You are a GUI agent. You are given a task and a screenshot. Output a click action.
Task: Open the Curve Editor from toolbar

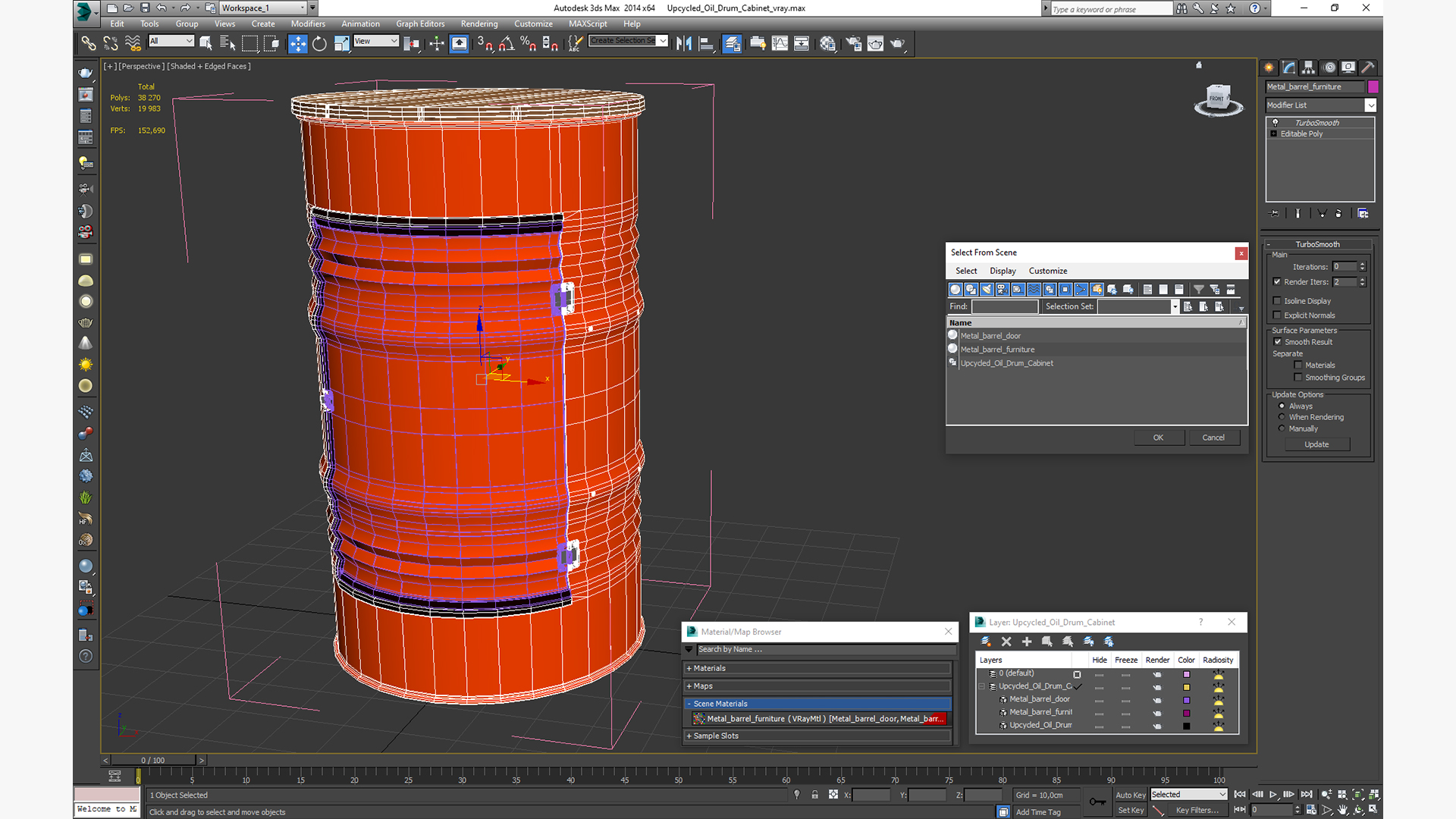pos(780,43)
